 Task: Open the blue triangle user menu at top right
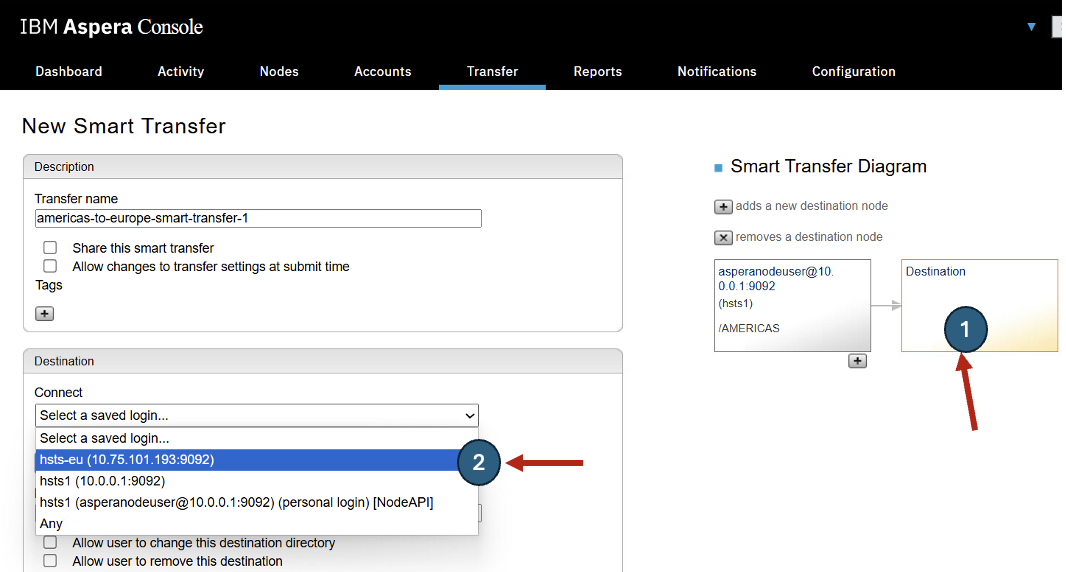click(1031, 27)
